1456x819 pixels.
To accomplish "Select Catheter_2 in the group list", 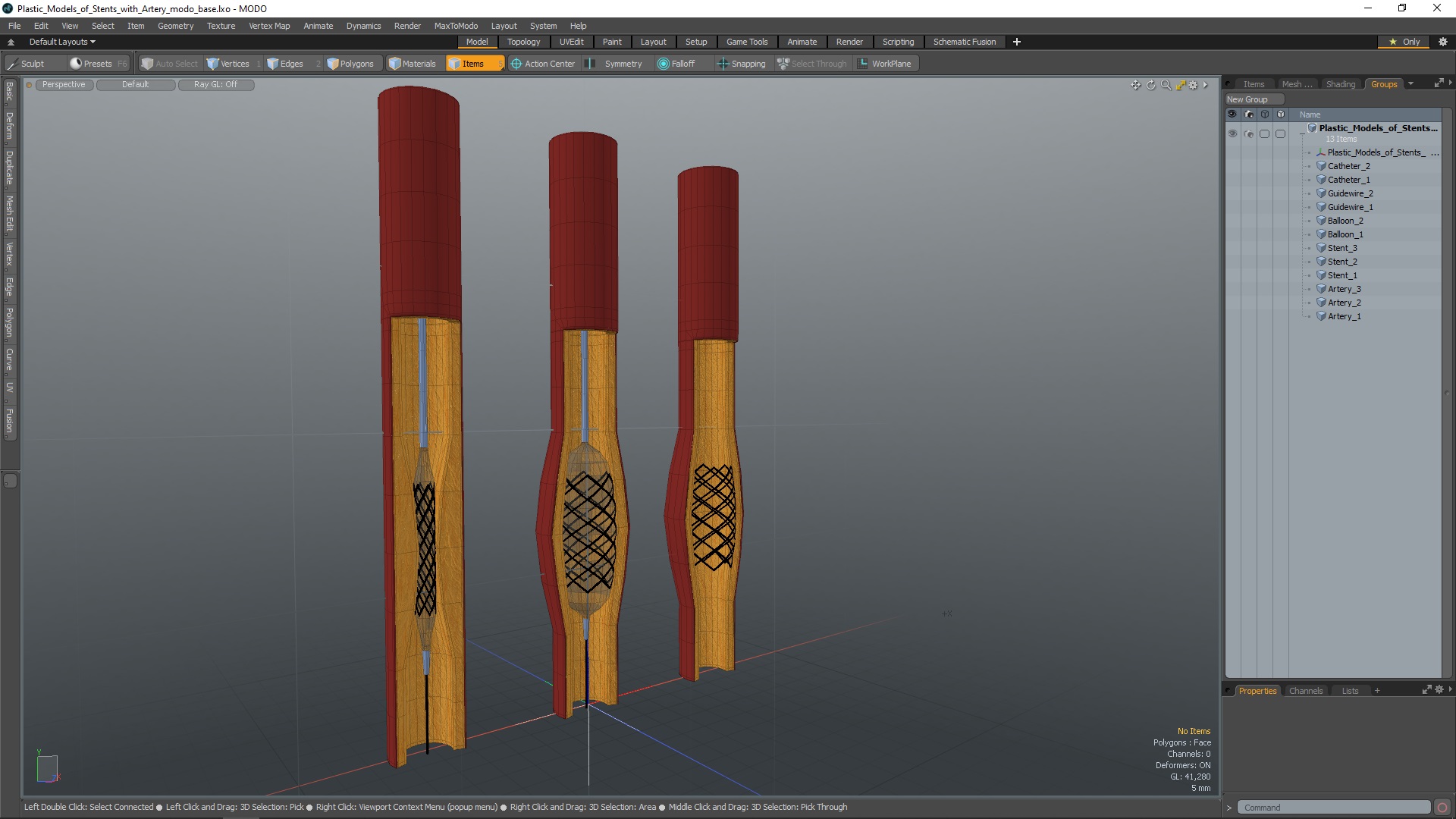I will coord(1348,166).
